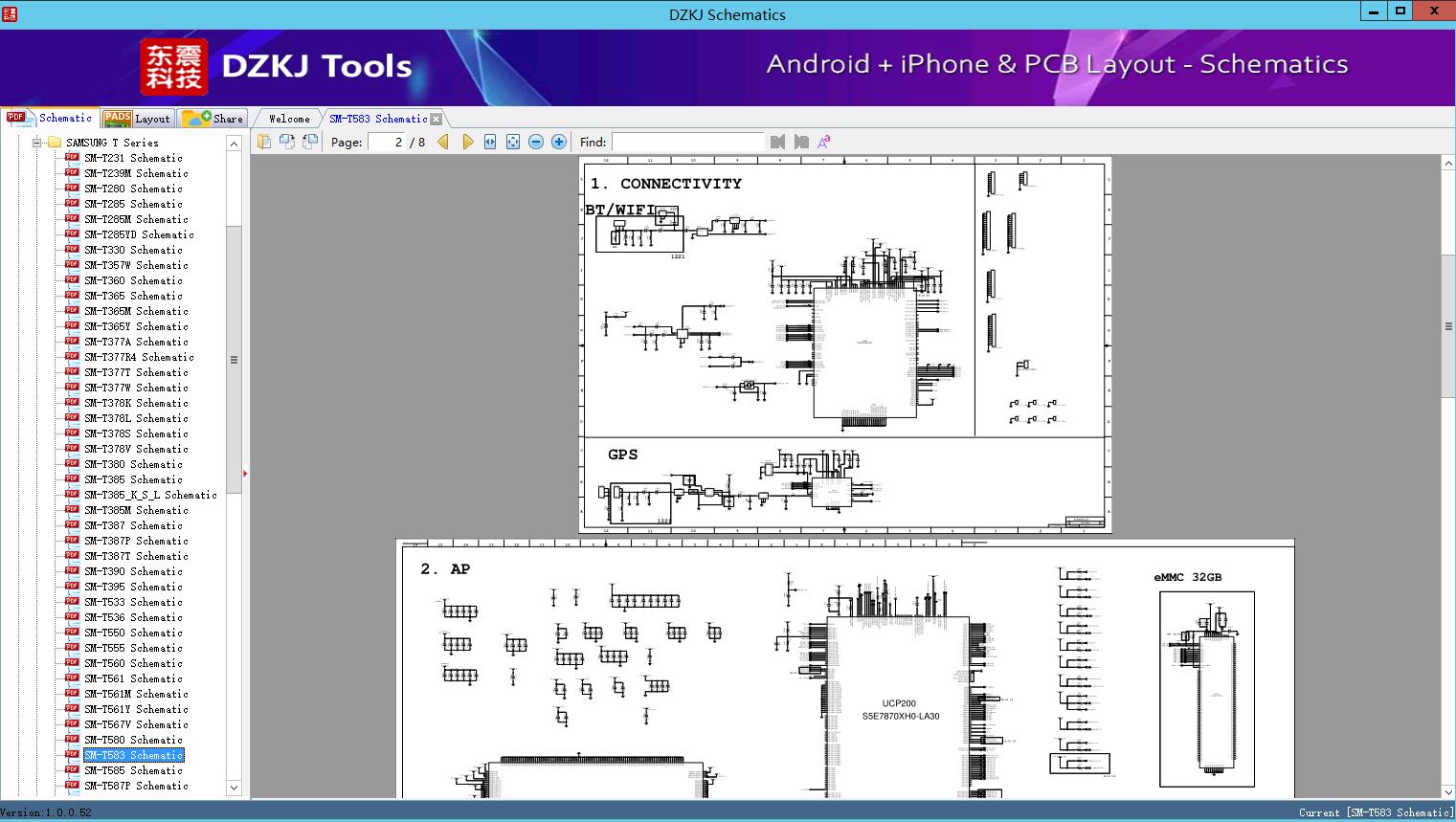
Task: Click the rotate page left icon
Action: [286, 142]
